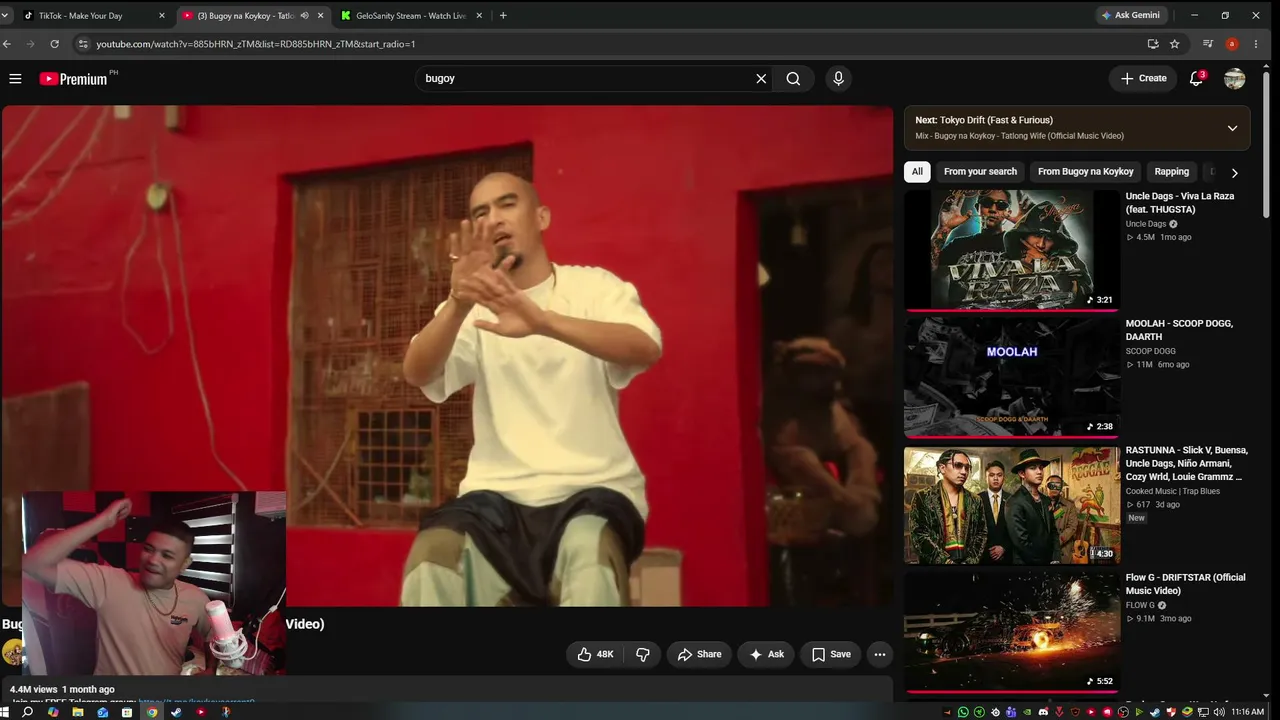Open the YouTube account avatar menu

1235,78
